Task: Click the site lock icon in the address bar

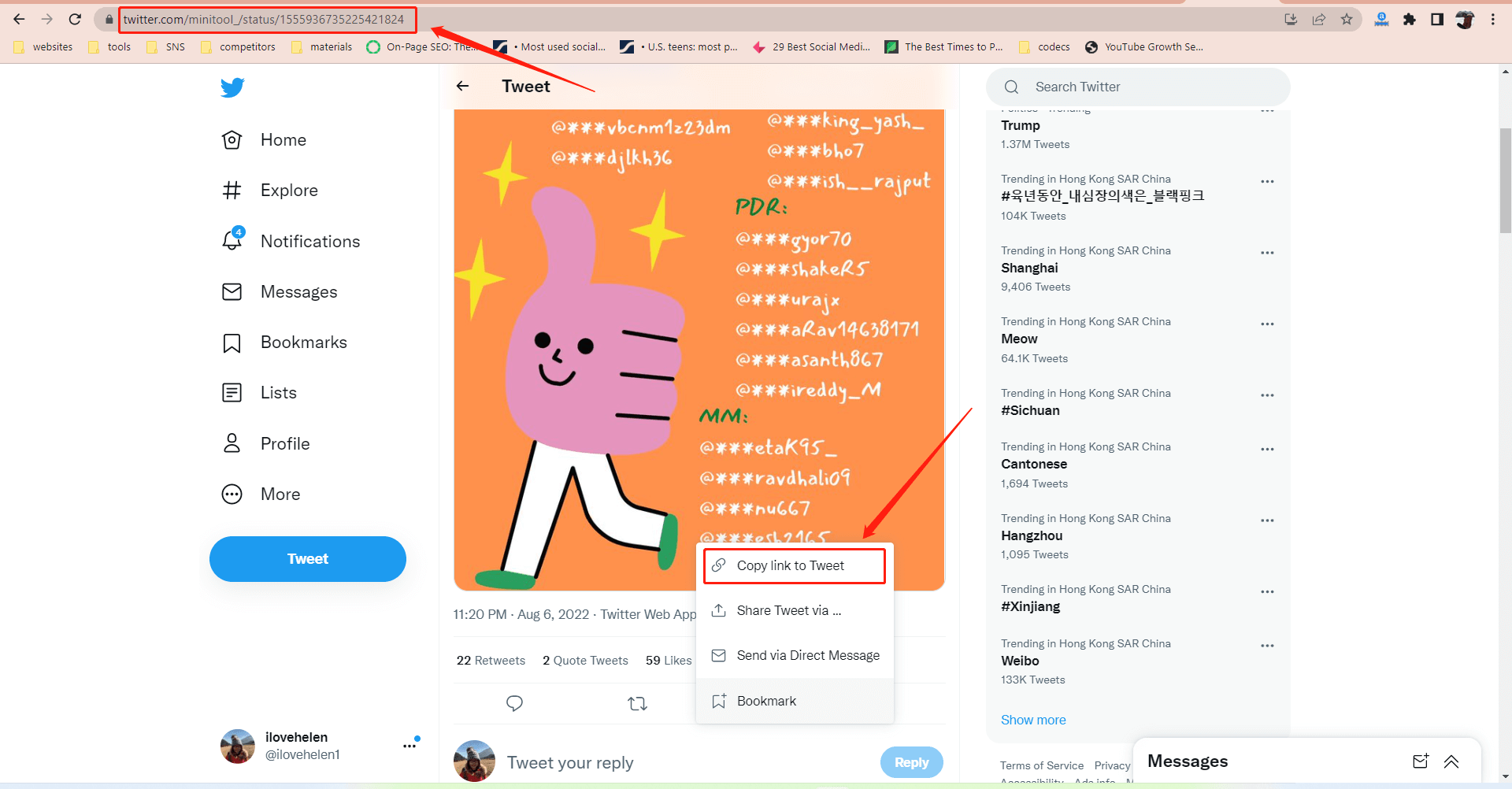Action: point(109,19)
